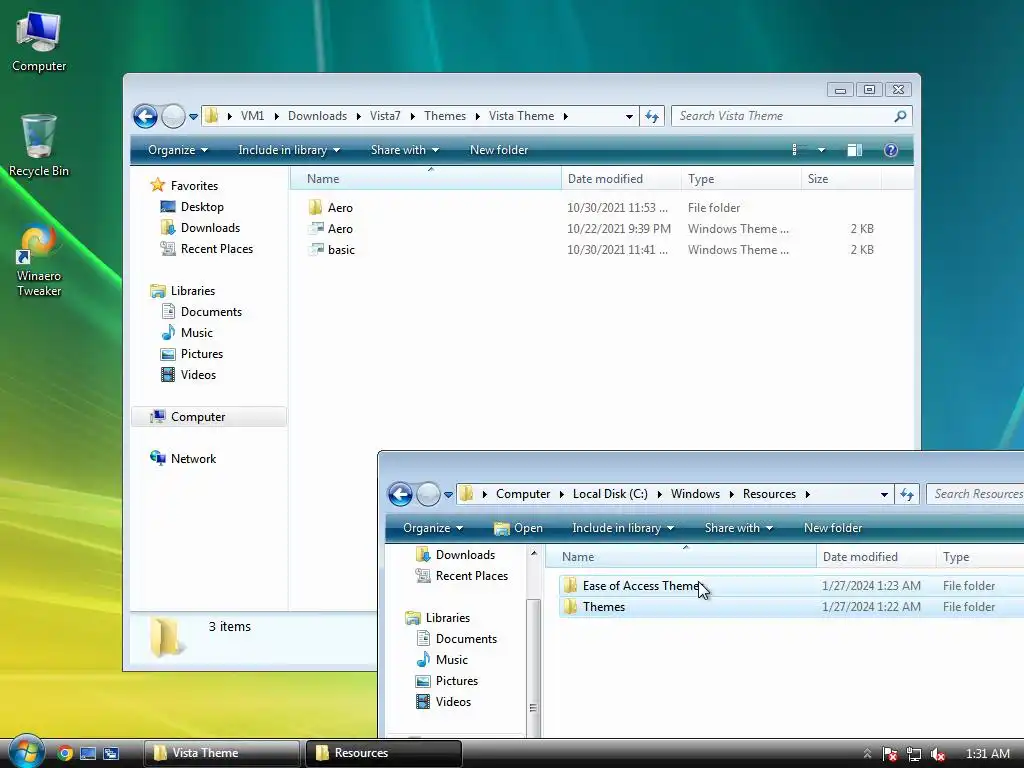Change view icon in Vista Theme toolbar
Screen dimensions: 1024x768
point(795,150)
